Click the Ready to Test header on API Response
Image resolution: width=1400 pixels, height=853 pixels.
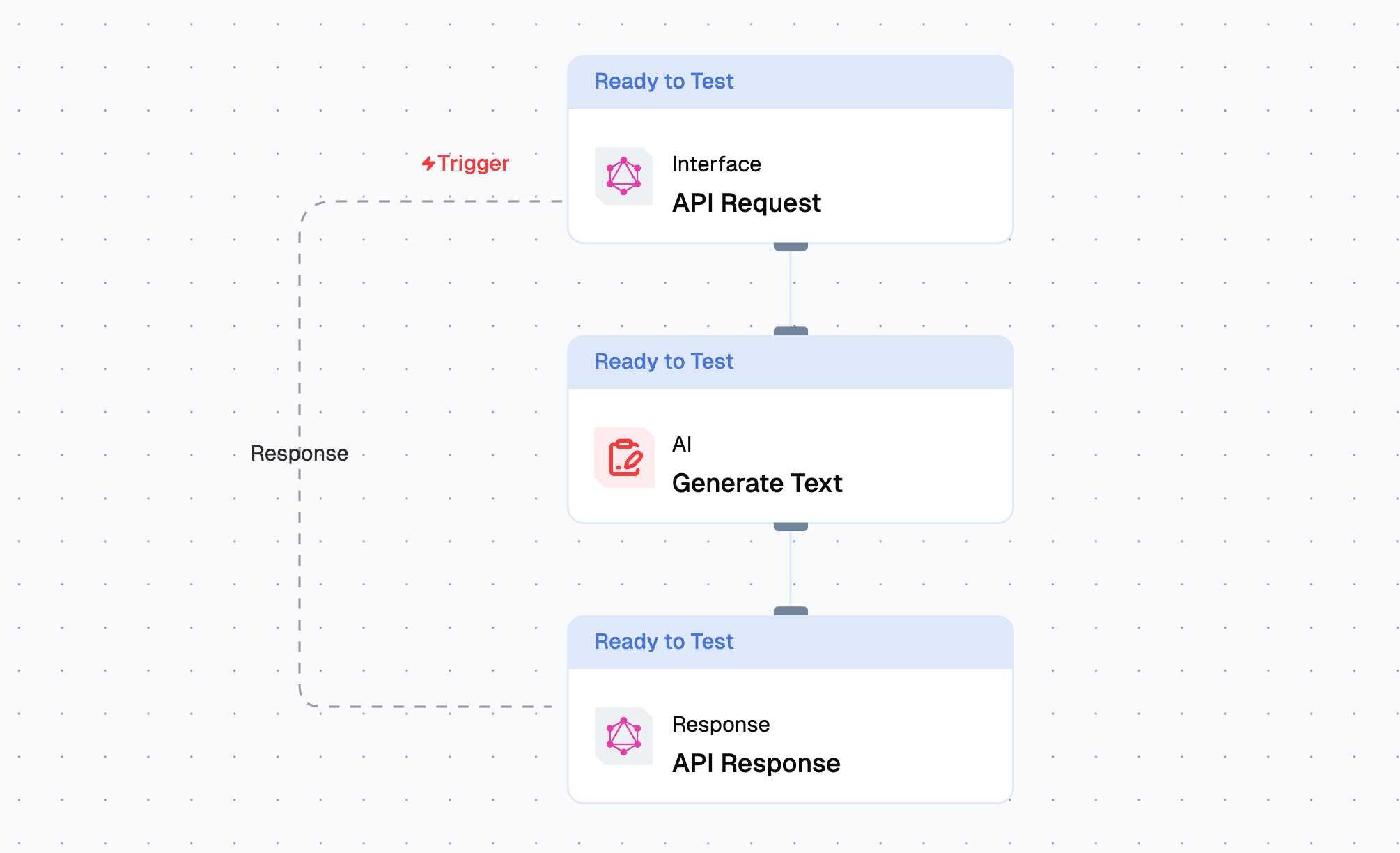coord(663,641)
